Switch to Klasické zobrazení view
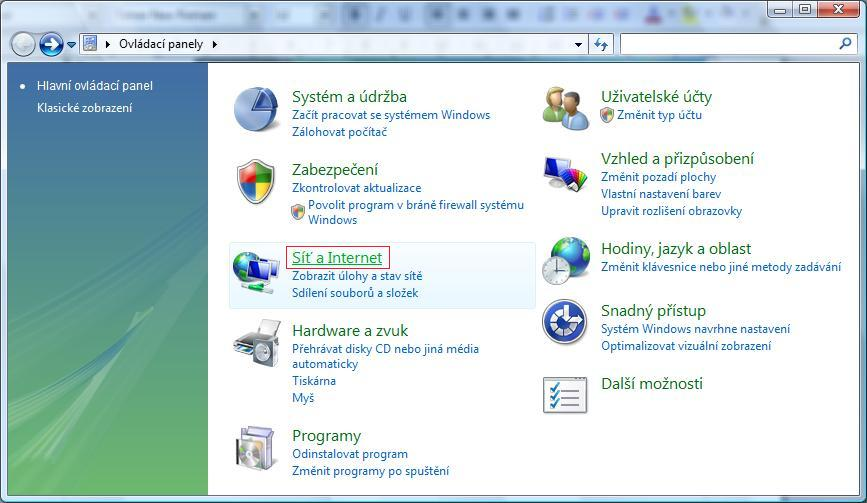The height and width of the screenshot is (503, 867). pos(84,108)
